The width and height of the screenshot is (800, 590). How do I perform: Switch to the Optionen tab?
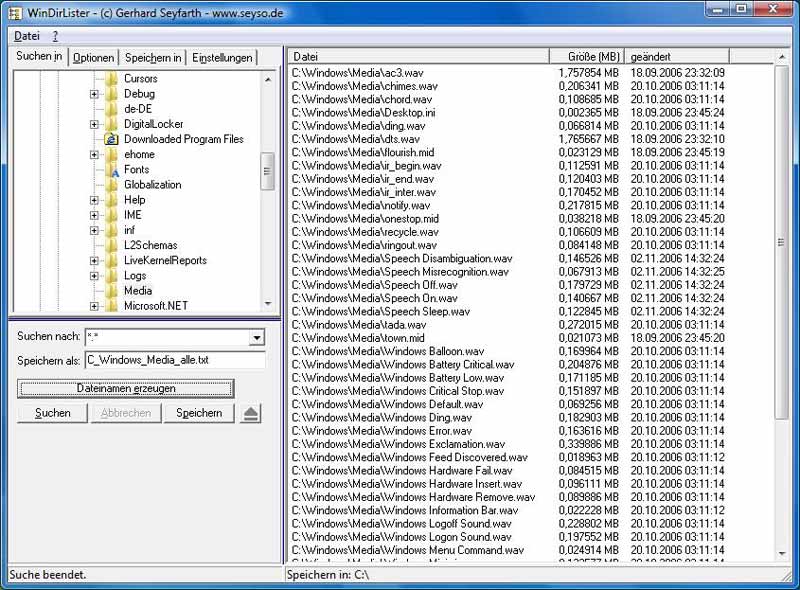tap(93, 58)
